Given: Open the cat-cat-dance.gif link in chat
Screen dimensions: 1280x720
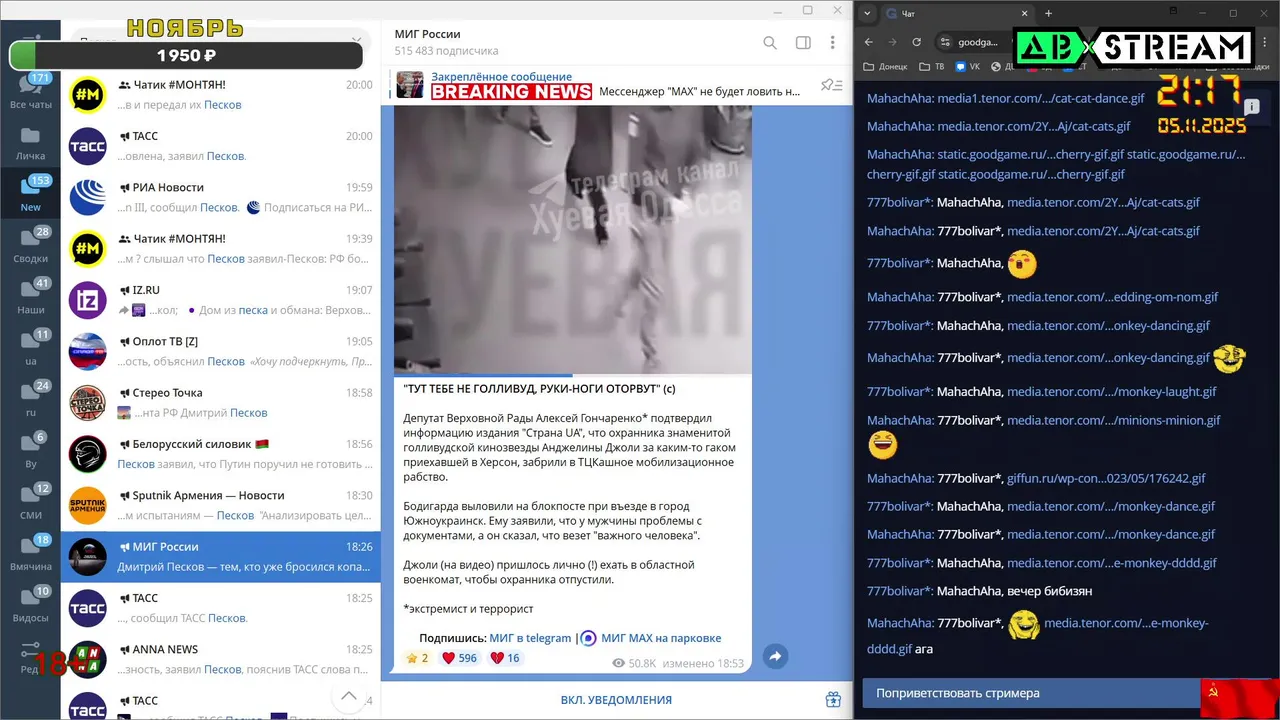Looking at the screenshot, I should pyautogui.click(x=1041, y=99).
